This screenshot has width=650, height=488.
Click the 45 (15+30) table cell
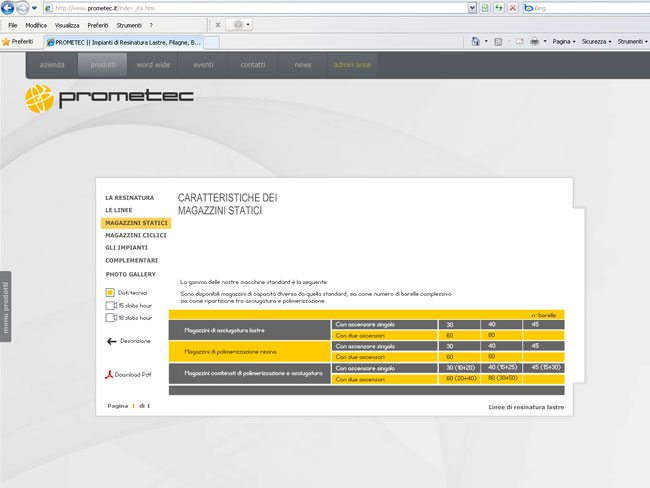[544, 367]
